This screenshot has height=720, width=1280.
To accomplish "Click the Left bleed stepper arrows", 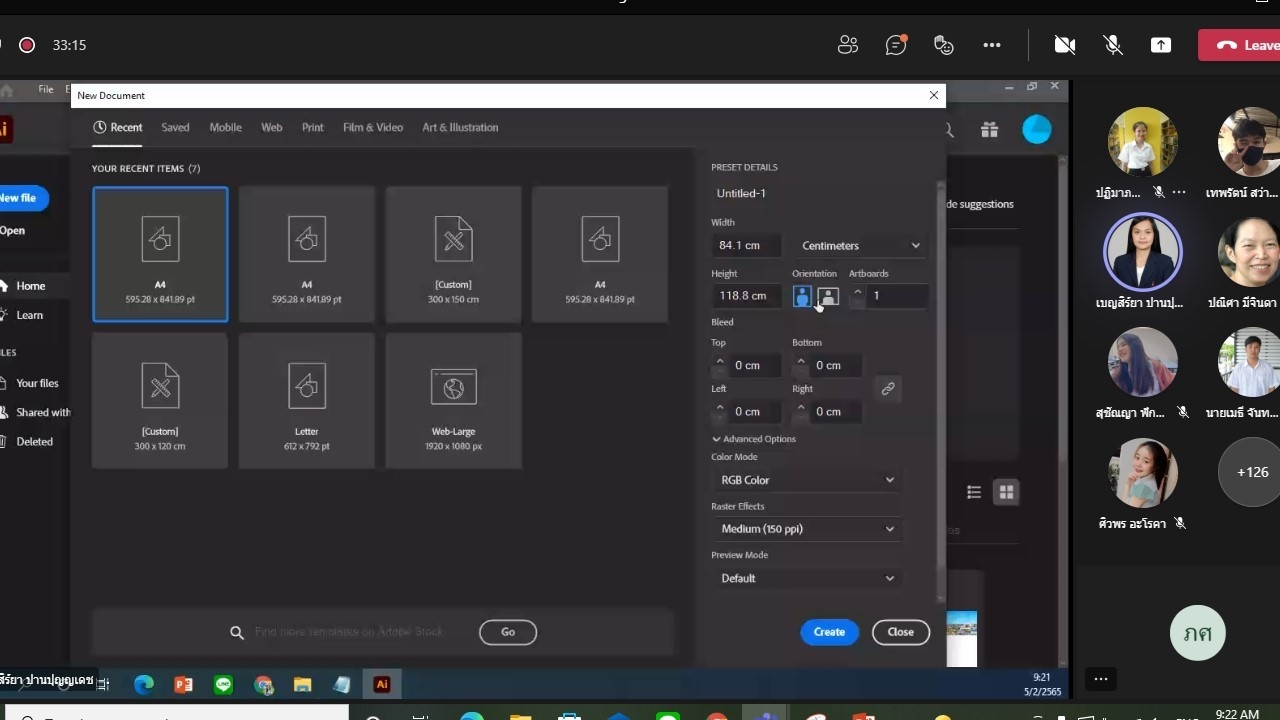I will tap(719, 412).
